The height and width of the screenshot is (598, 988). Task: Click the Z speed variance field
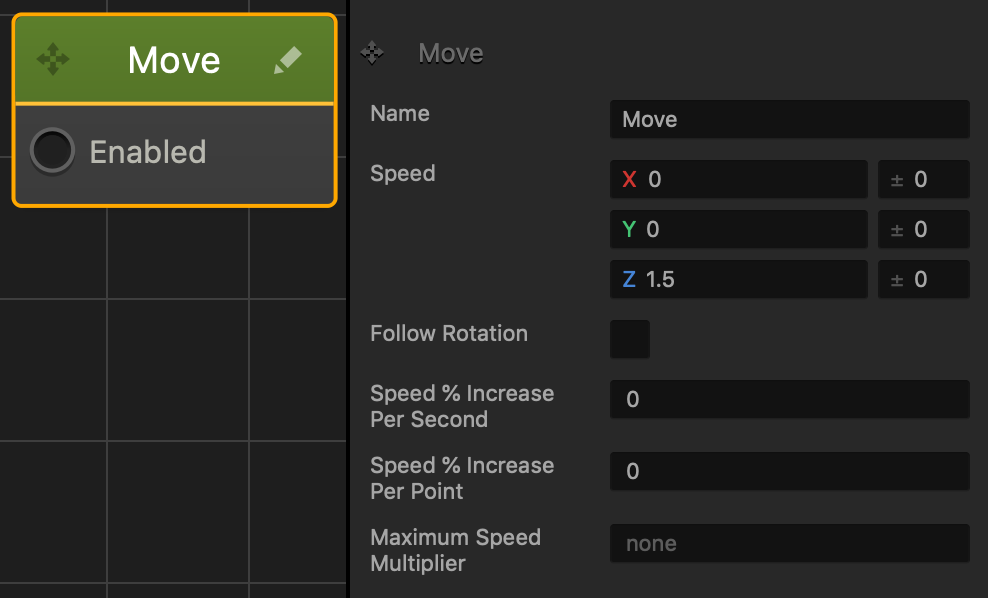[924, 279]
